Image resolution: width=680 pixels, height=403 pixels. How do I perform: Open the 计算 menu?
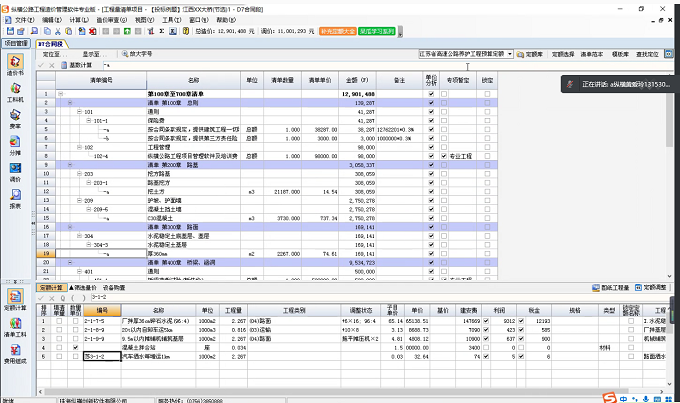(x=79, y=20)
